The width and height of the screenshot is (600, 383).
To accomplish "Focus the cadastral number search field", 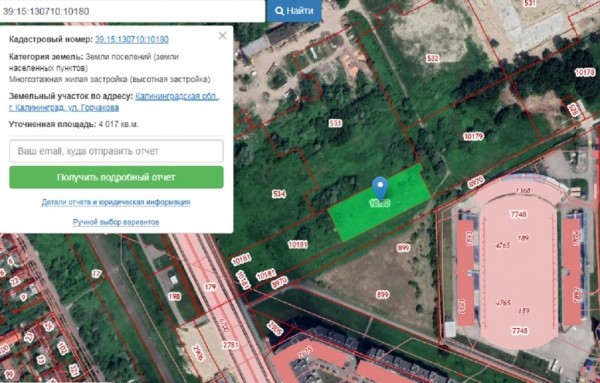I will (132, 11).
